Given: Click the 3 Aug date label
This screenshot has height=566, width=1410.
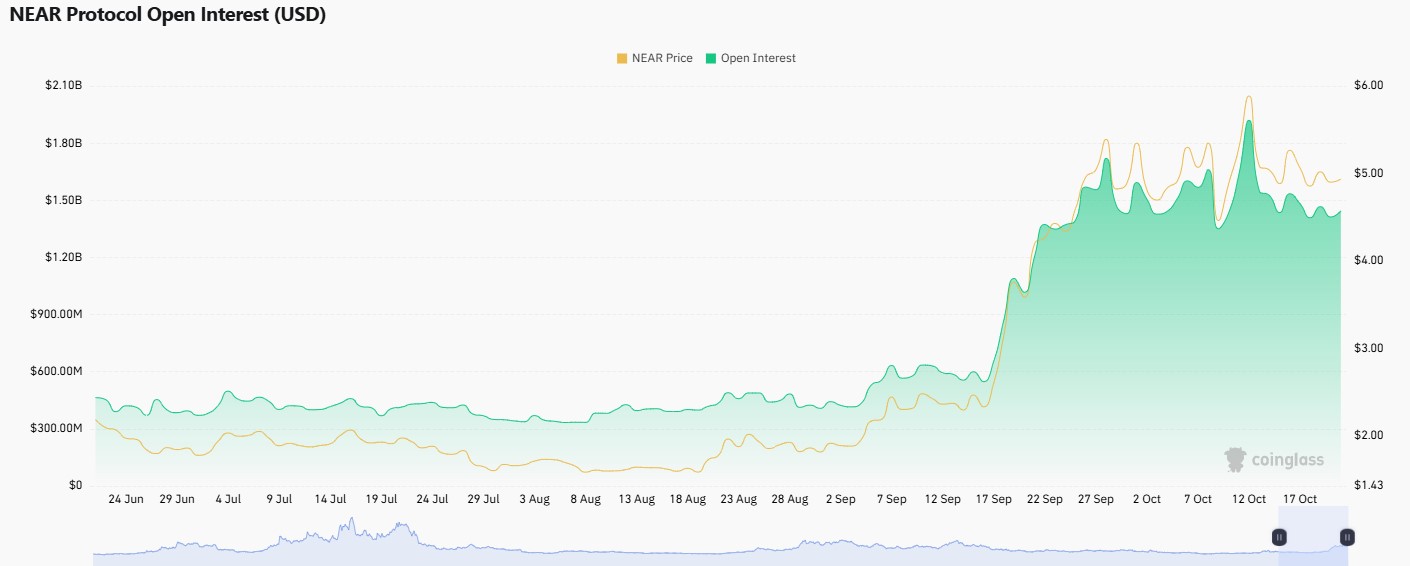Looking at the screenshot, I should tap(534, 499).
